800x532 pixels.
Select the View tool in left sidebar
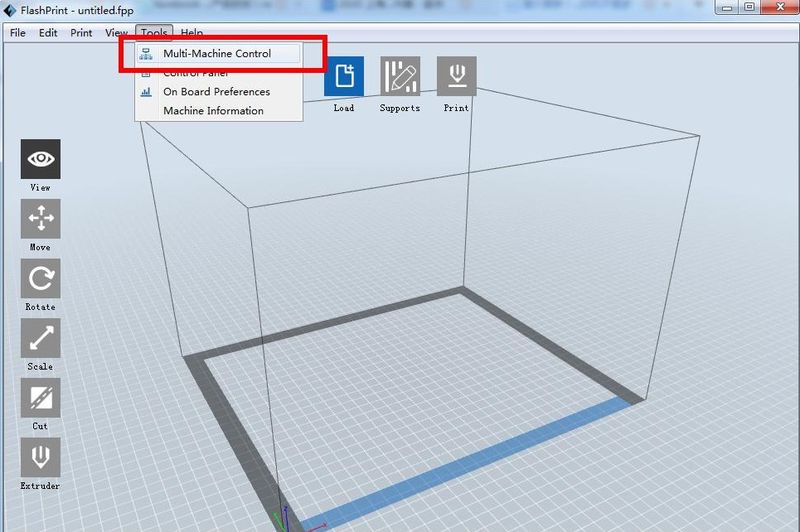[40, 159]
